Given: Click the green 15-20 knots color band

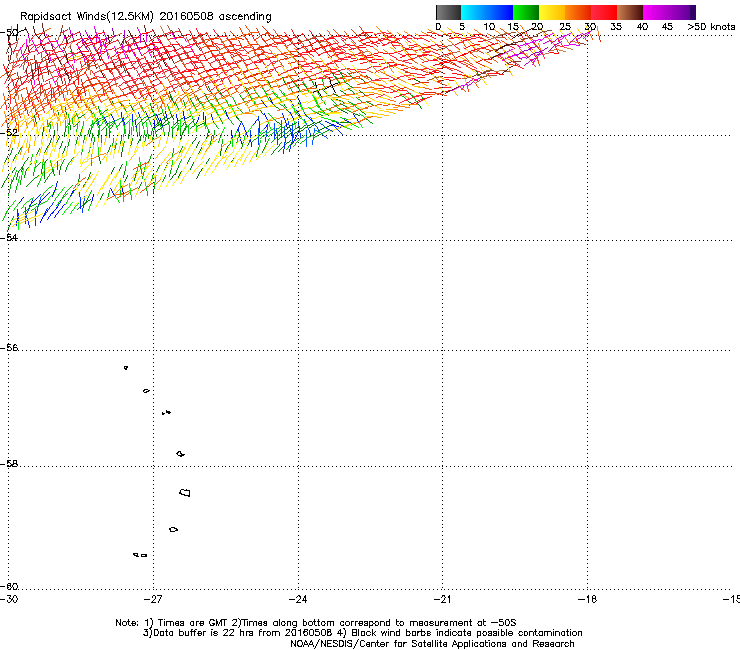Looking at the screenshot, I should (526, 12).
